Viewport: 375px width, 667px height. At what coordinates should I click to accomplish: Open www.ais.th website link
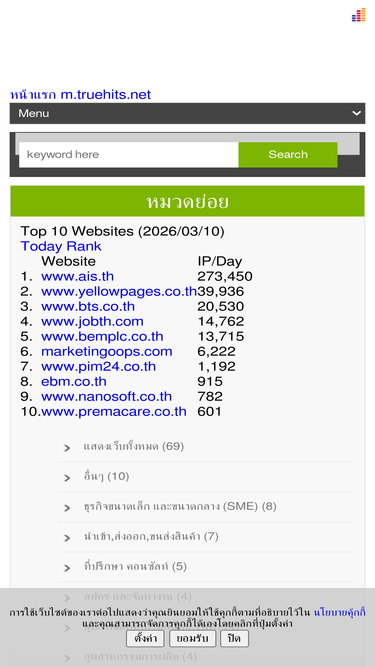pyautogui.click(x=77, y=276)
